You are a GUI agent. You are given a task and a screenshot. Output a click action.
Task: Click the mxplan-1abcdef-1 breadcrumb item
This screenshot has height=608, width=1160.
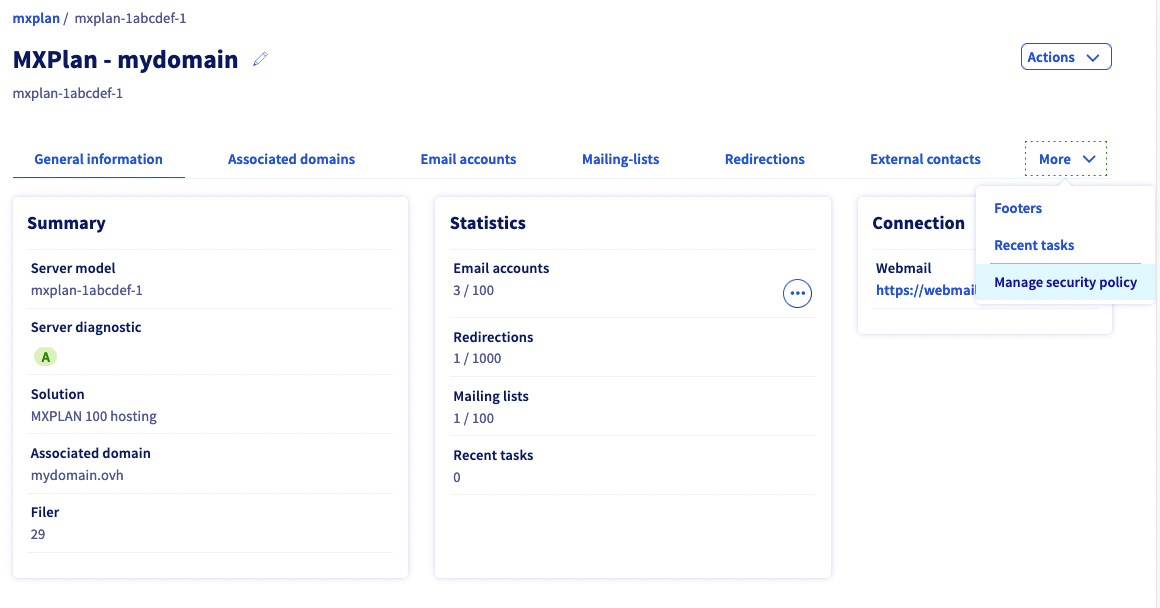click(x=130, y=18)
